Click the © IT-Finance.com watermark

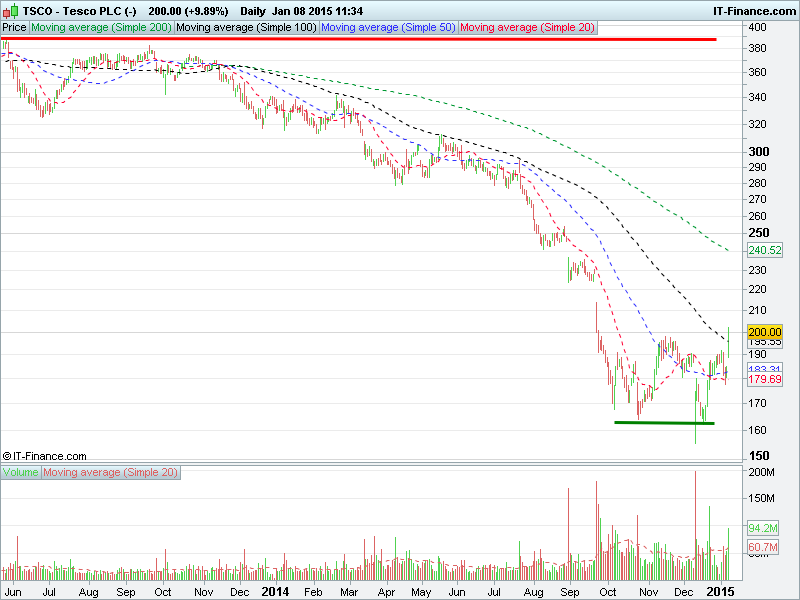point(45,456)
